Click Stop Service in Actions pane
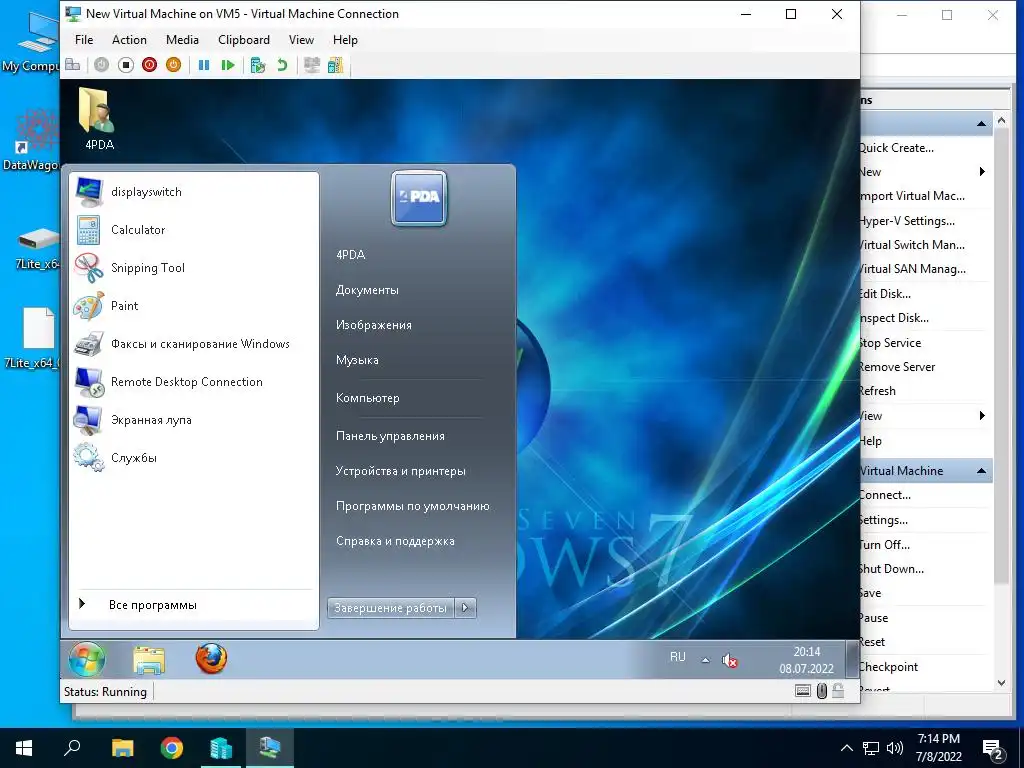This screenshot has height=768, width=1024. 890,343
